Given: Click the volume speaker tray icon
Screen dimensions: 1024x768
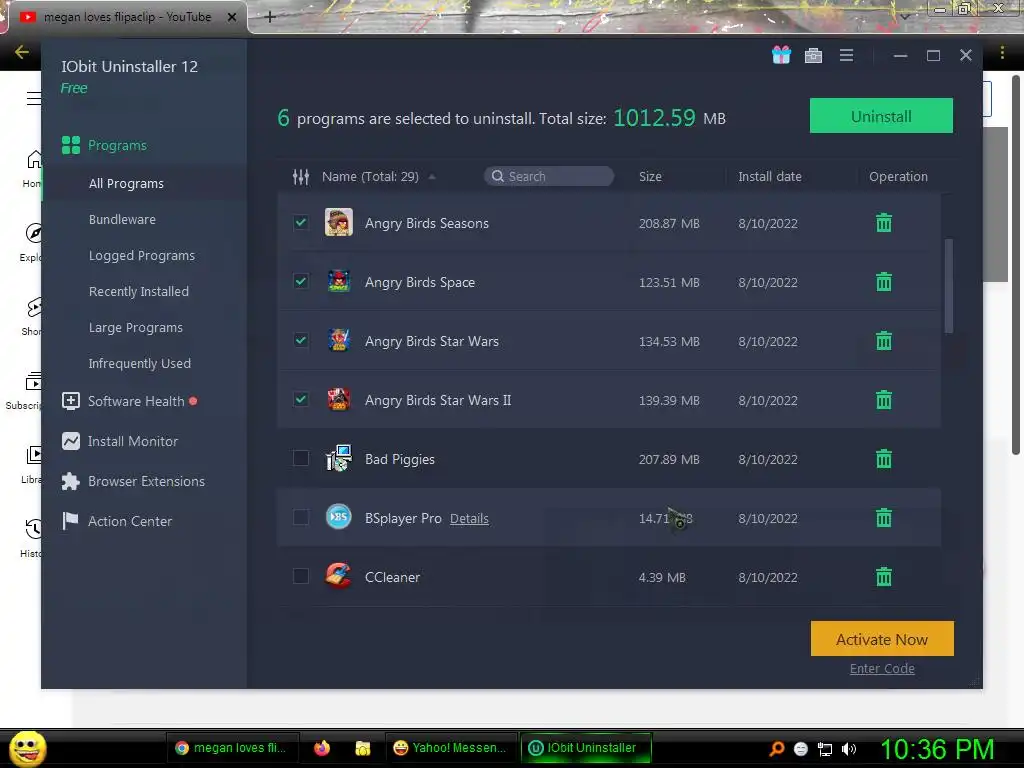Looking at the screenshot, I should [x=848, y=749].
